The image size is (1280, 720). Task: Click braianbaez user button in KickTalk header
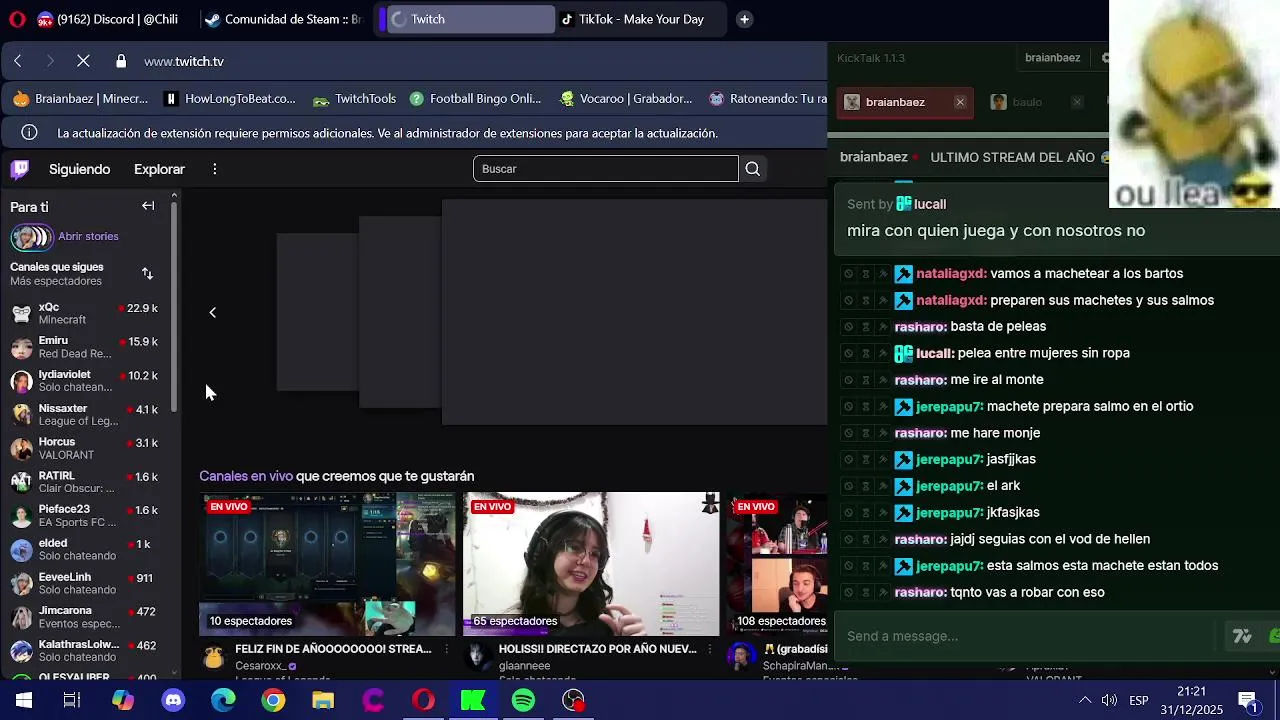[1052, 58]
